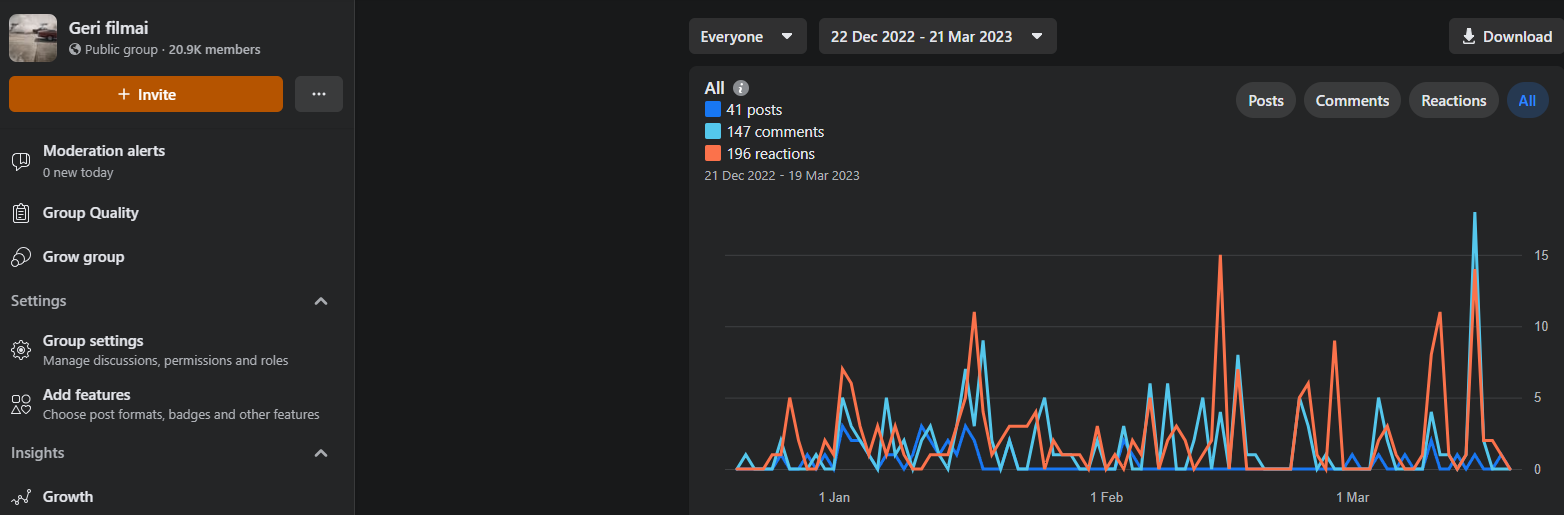Click the Add features shapes icon
Image resolution: width=1564 pixels, height=515 pixels.
21,403
